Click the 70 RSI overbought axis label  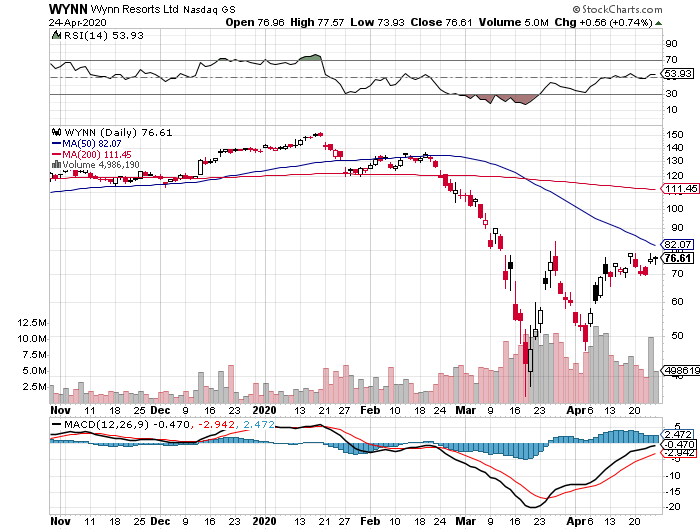point(671,60)
